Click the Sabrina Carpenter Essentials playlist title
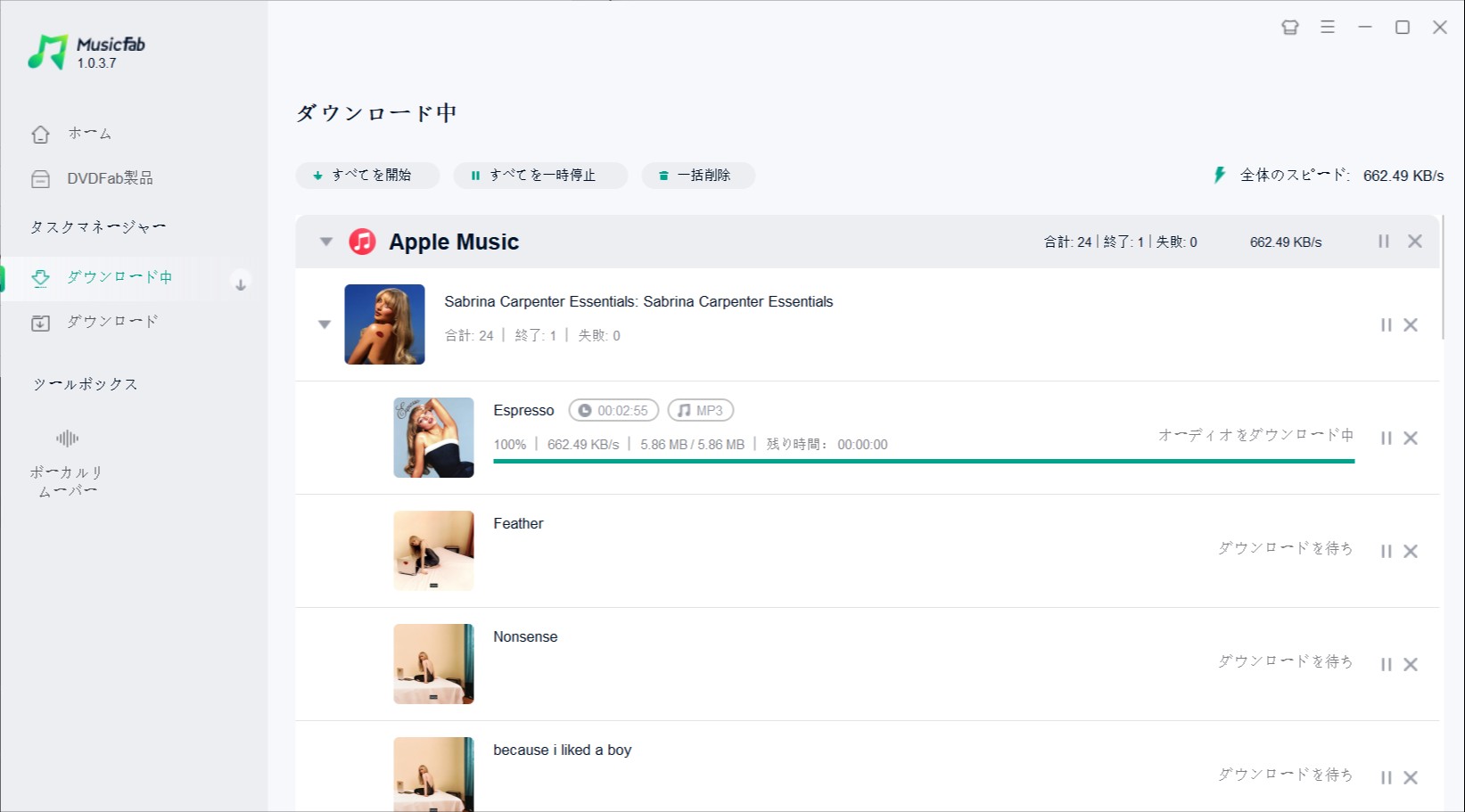Screen dimensions: 1465x812 pyautogui.click(x=638, y=302)
